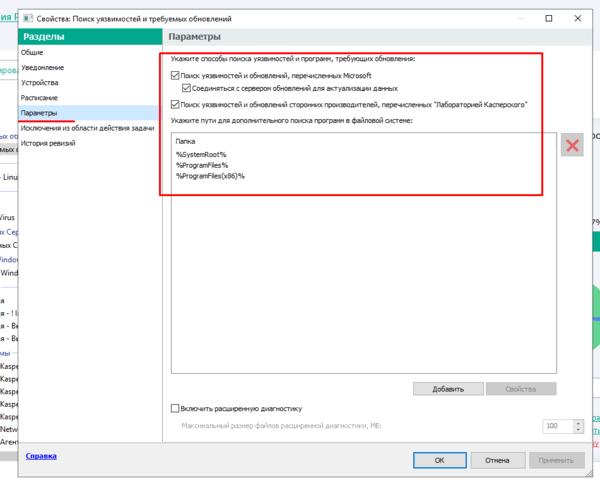Decrease diagnostic file size with down arrow
The image size is (600, 483).
click(578, 429)
